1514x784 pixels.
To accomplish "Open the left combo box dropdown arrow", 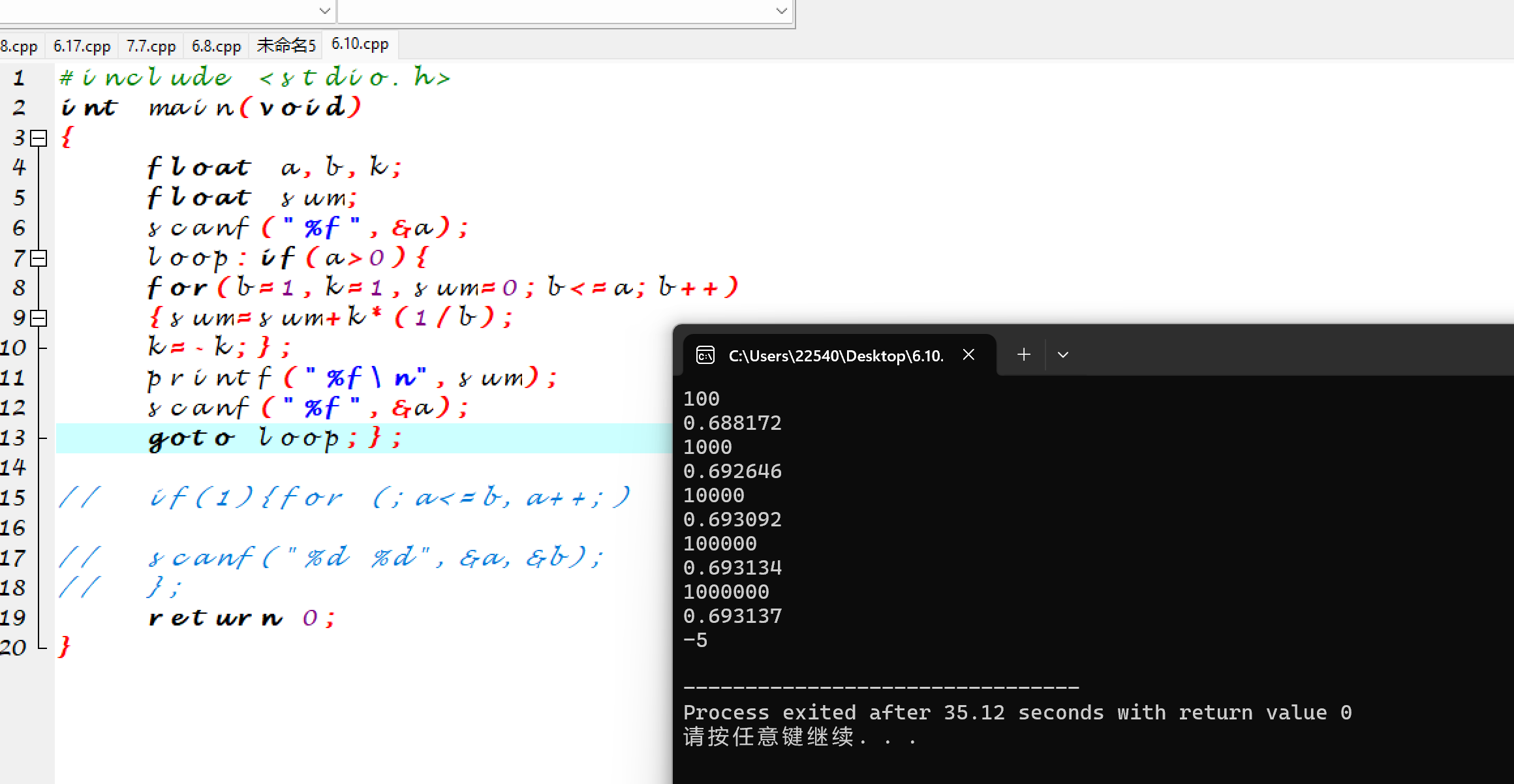I will click(324, 10).
